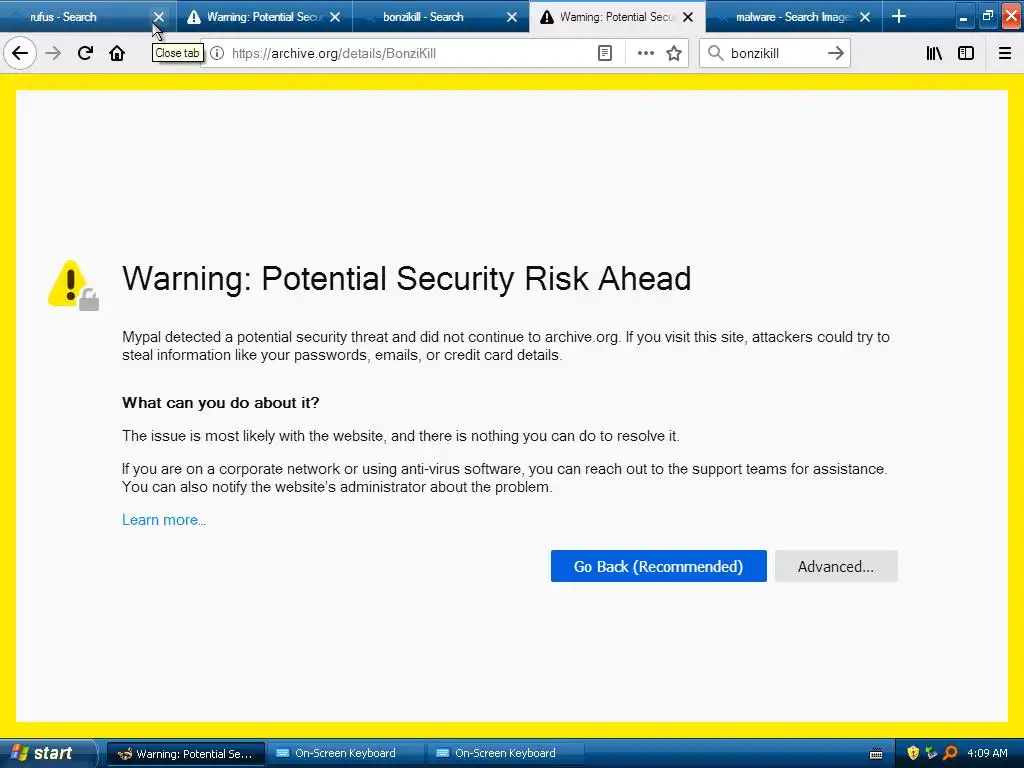Bookmark this page with the star
This screenshot has width=1024, height=768.
[674, 54]
